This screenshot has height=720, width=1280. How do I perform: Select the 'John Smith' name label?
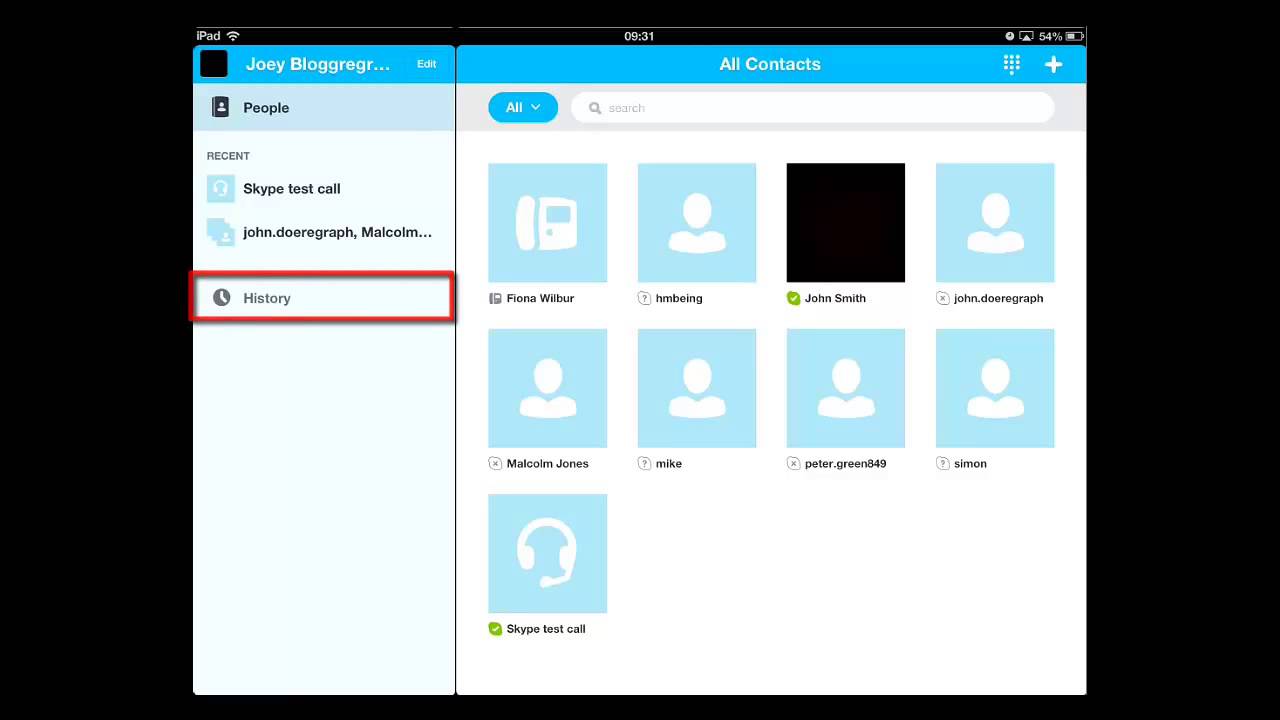835,298
